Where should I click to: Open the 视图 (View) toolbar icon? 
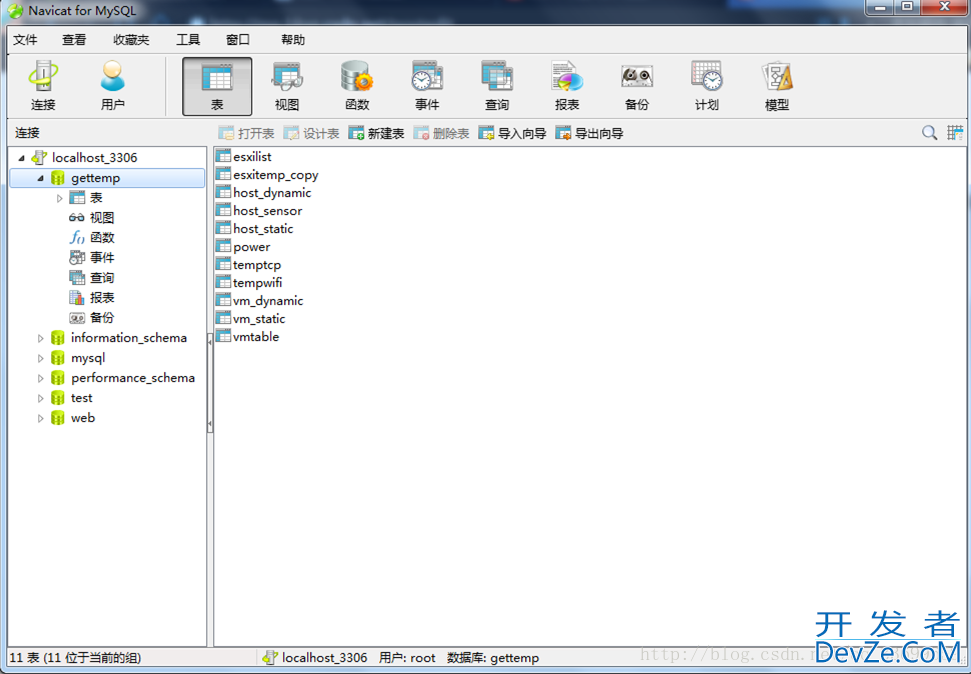click(287, 86)
